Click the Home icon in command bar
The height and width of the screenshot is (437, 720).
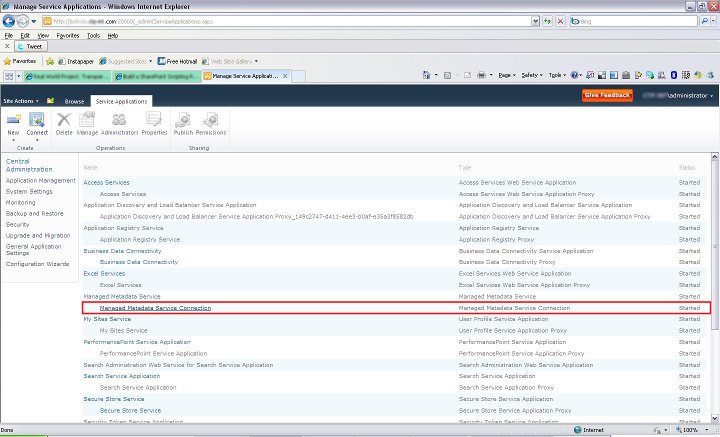(x=426, y=75)
